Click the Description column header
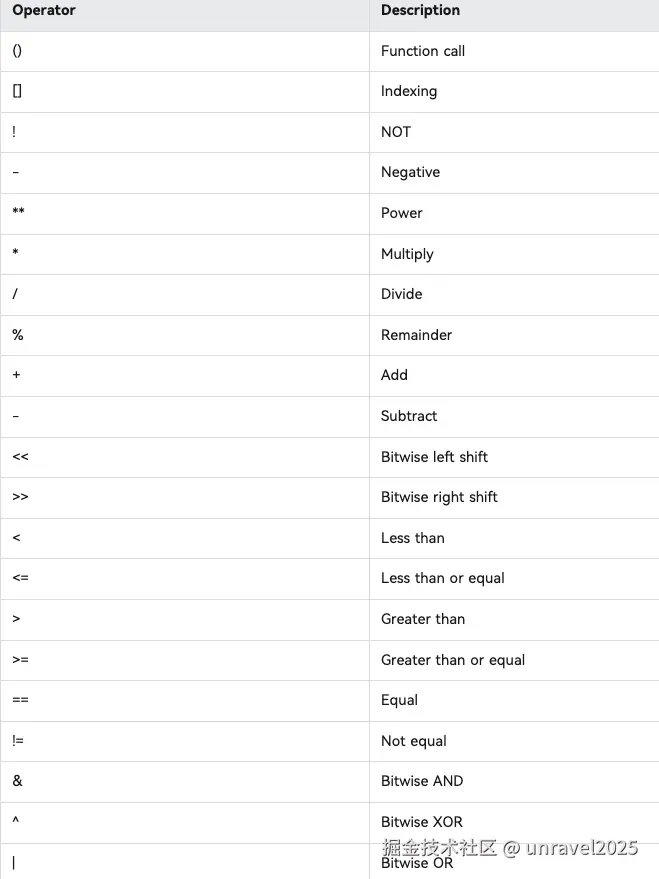The height and width of the screenshot is (879, 659). click(x=420, y=11)
